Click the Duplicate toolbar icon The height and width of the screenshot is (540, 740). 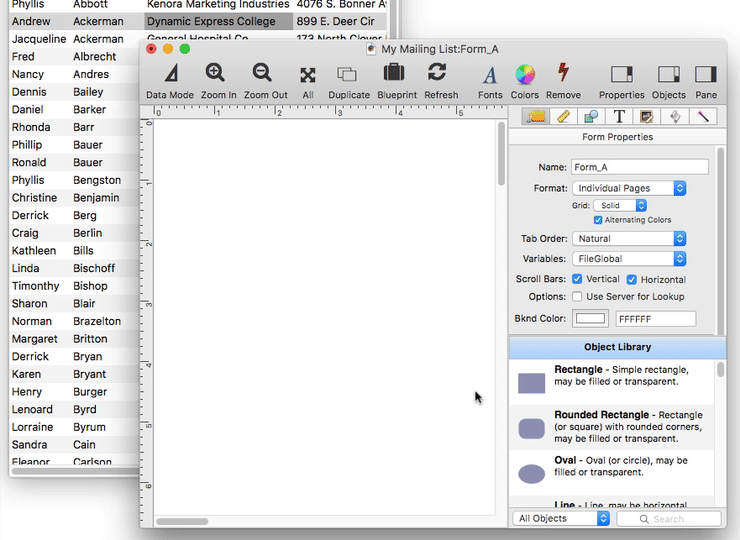click(347, 74)
